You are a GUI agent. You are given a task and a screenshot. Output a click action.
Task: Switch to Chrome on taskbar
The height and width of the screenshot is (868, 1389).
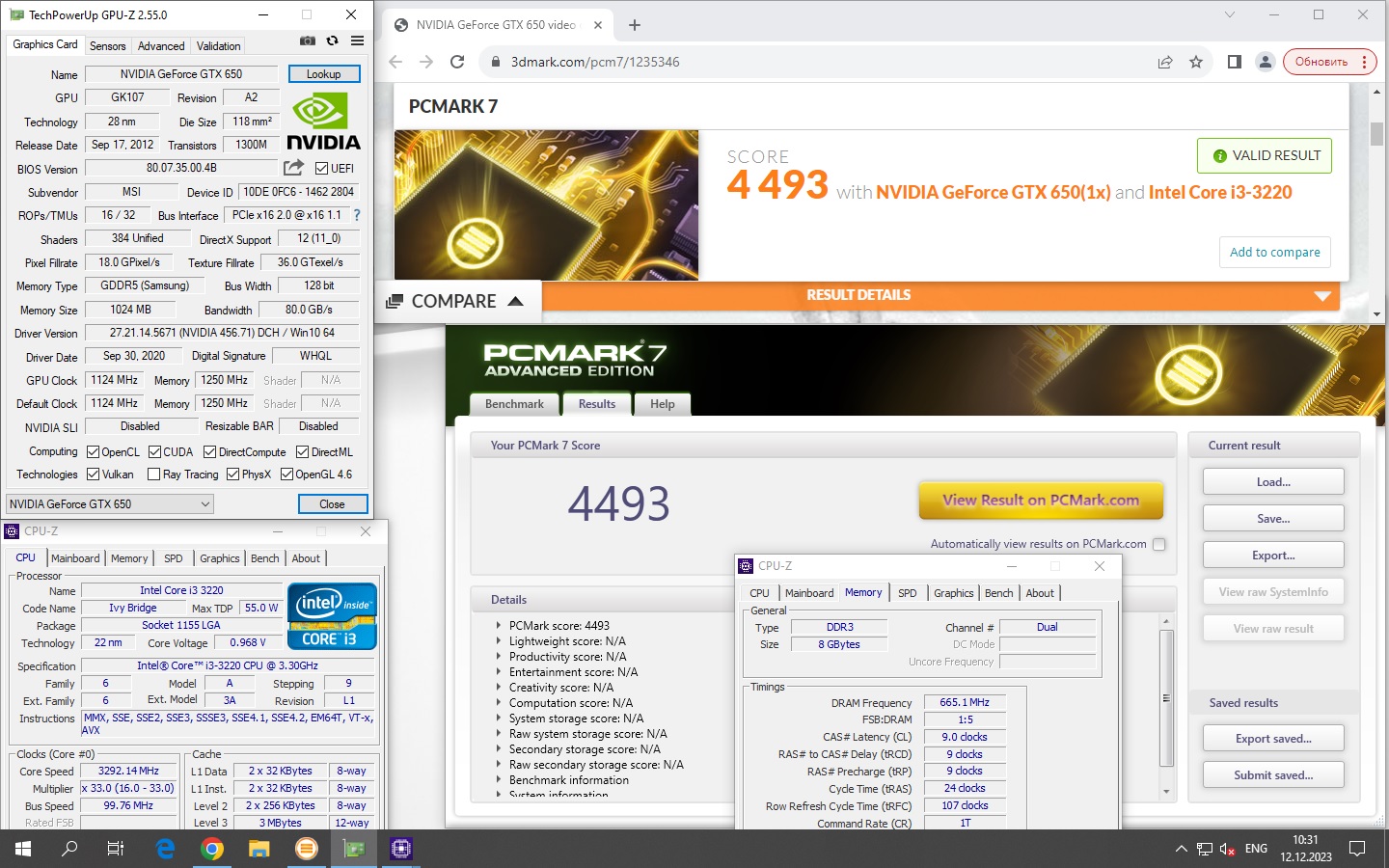(212, 849)
